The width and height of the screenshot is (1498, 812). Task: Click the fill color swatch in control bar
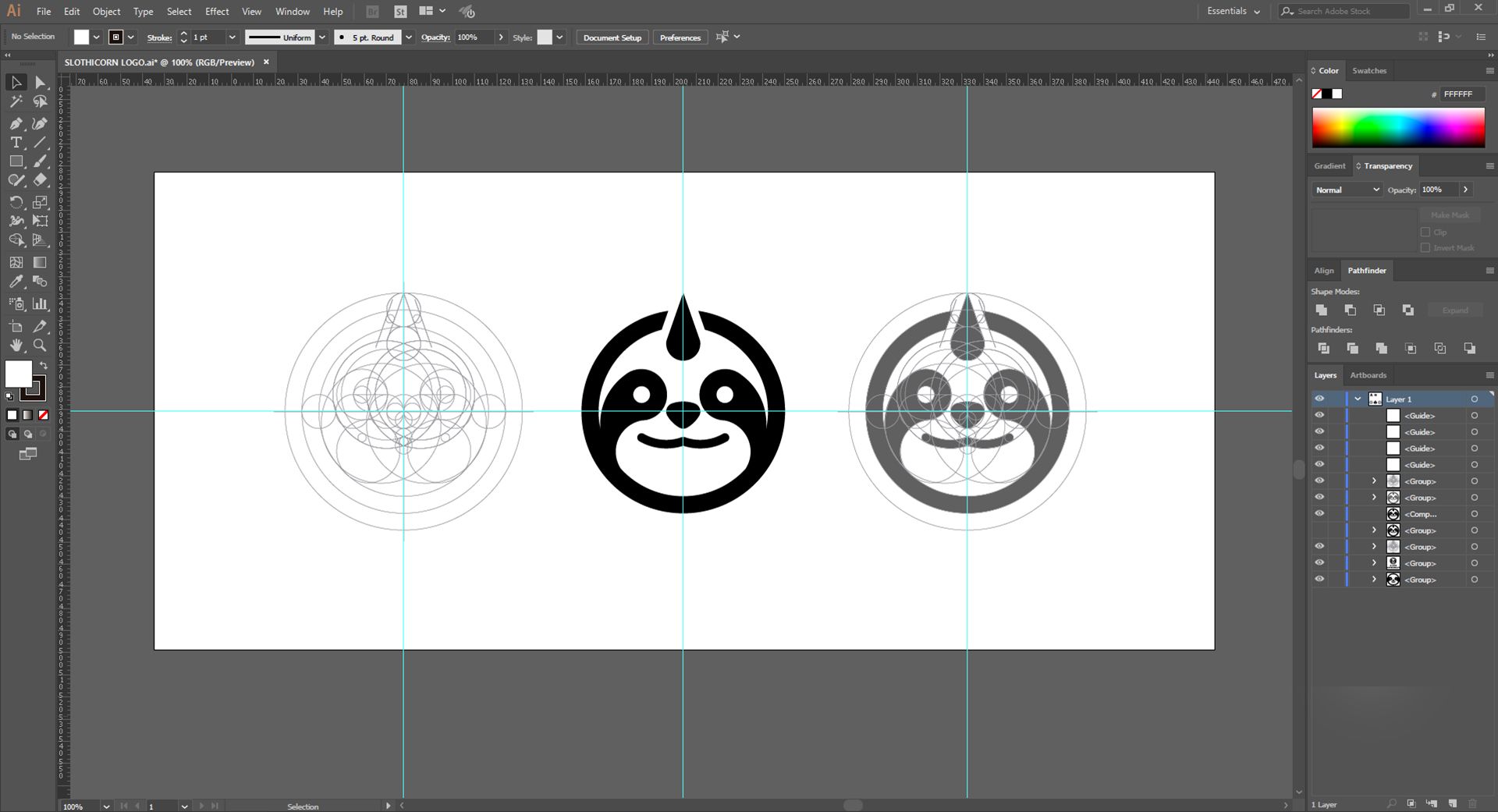(x=81, y=37)
